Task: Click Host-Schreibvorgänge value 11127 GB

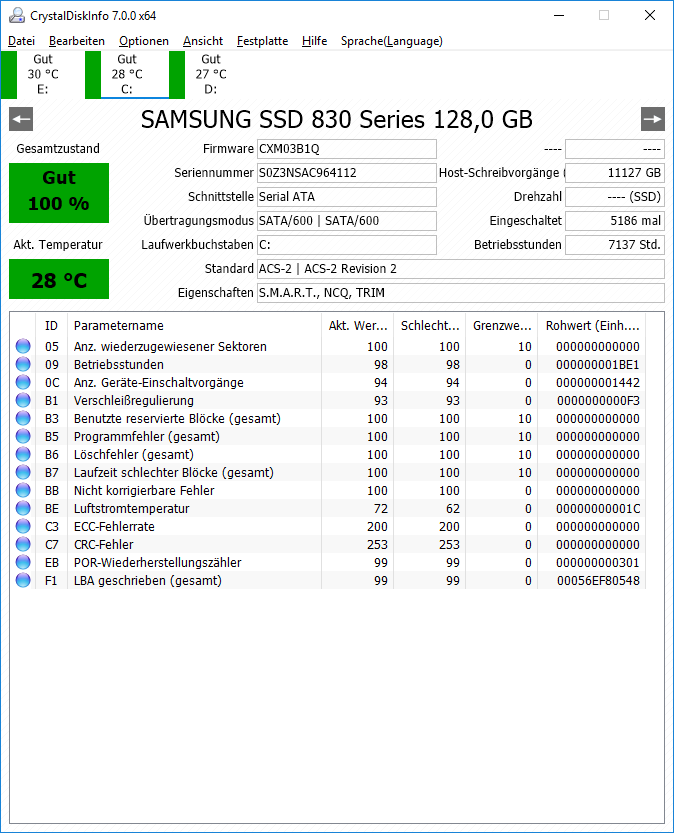Action: click(615, 173)
